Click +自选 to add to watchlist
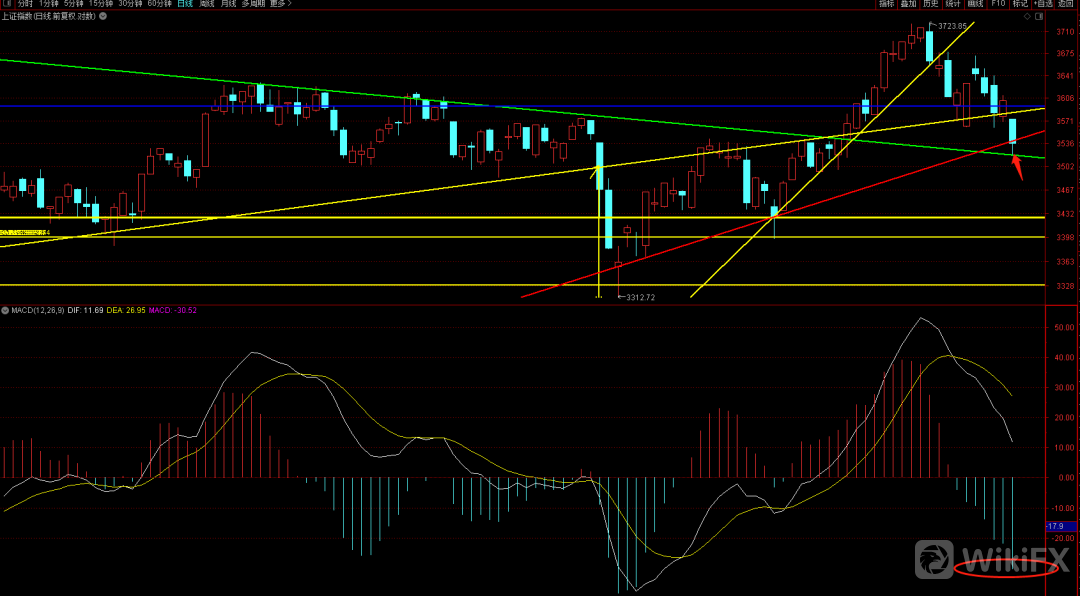1080x596 pixels. tap(1043, 4)
